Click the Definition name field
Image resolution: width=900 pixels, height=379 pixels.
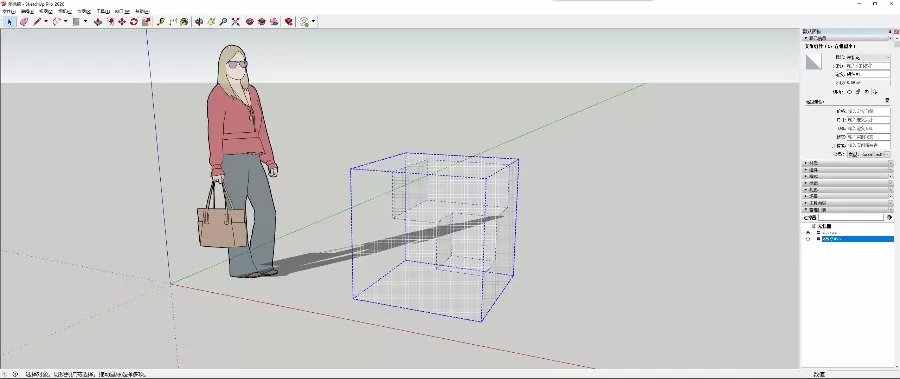[868, 74]
